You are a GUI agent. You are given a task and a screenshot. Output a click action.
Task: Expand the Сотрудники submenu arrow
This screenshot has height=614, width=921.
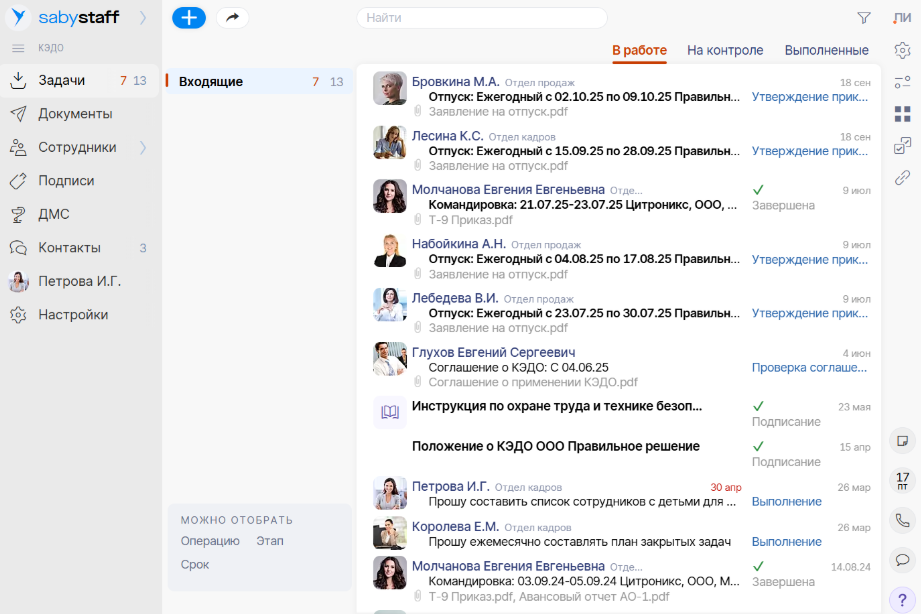[142, 147]
